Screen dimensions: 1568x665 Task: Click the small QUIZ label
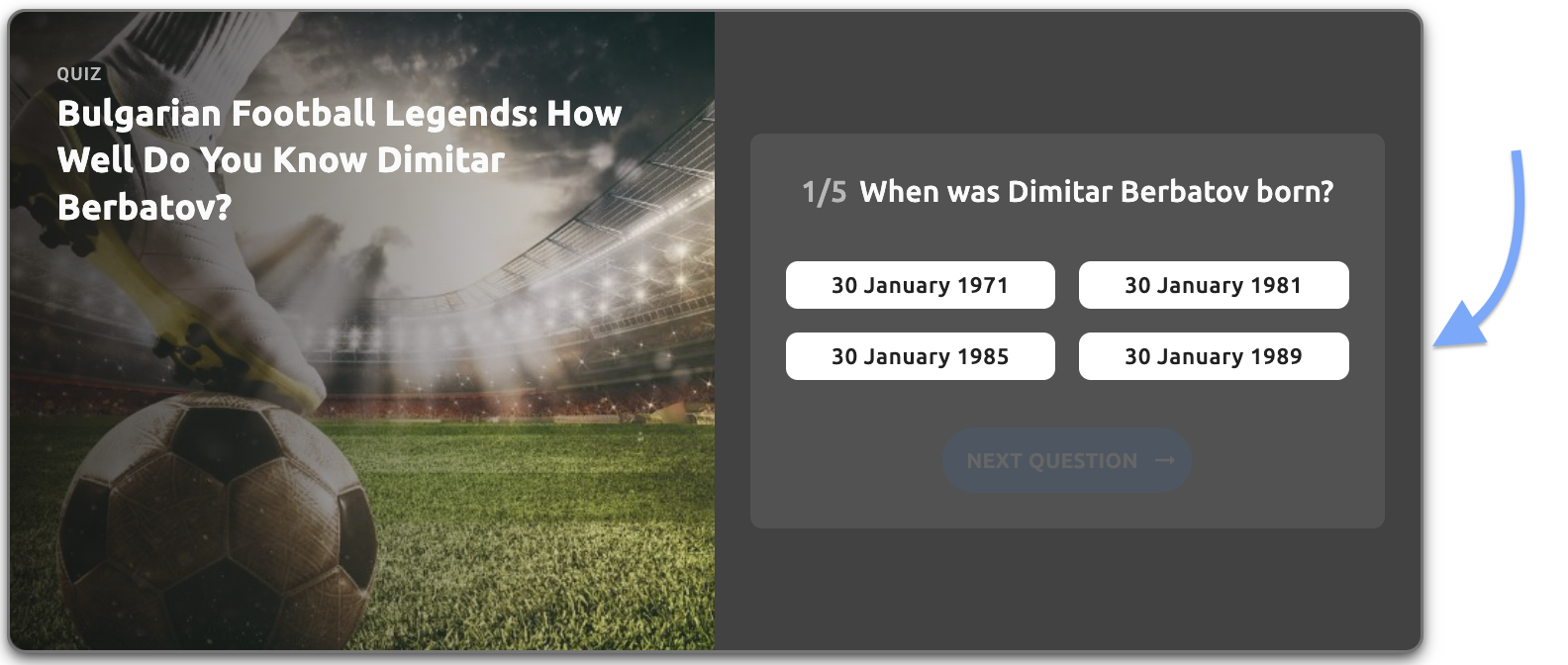click(79, 74)
